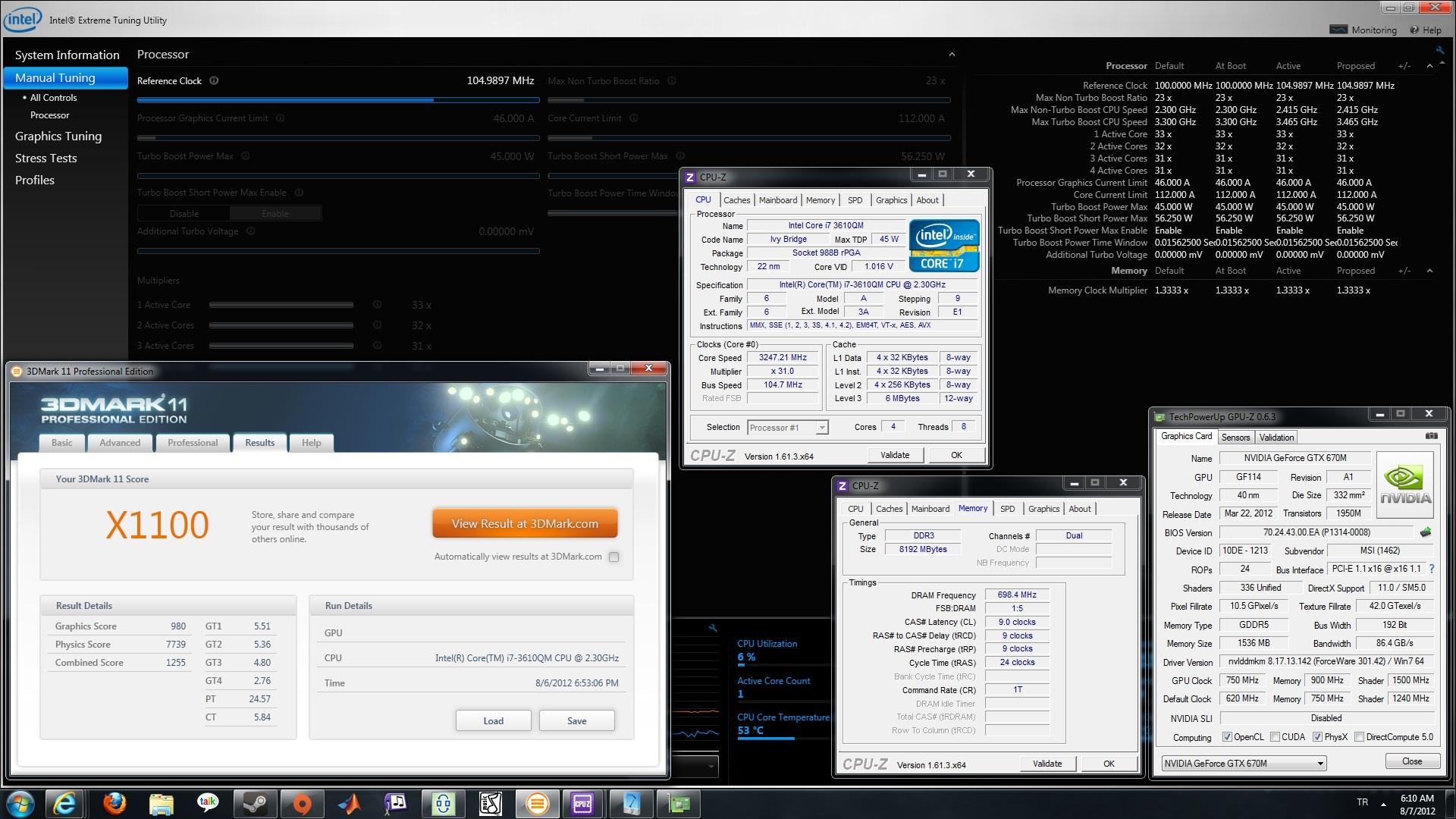Toggle the DirectCompute 5.0 checkbox in GPU-Z
The height and width of the screenshot is (819, 1456).
pos(1359,737)
